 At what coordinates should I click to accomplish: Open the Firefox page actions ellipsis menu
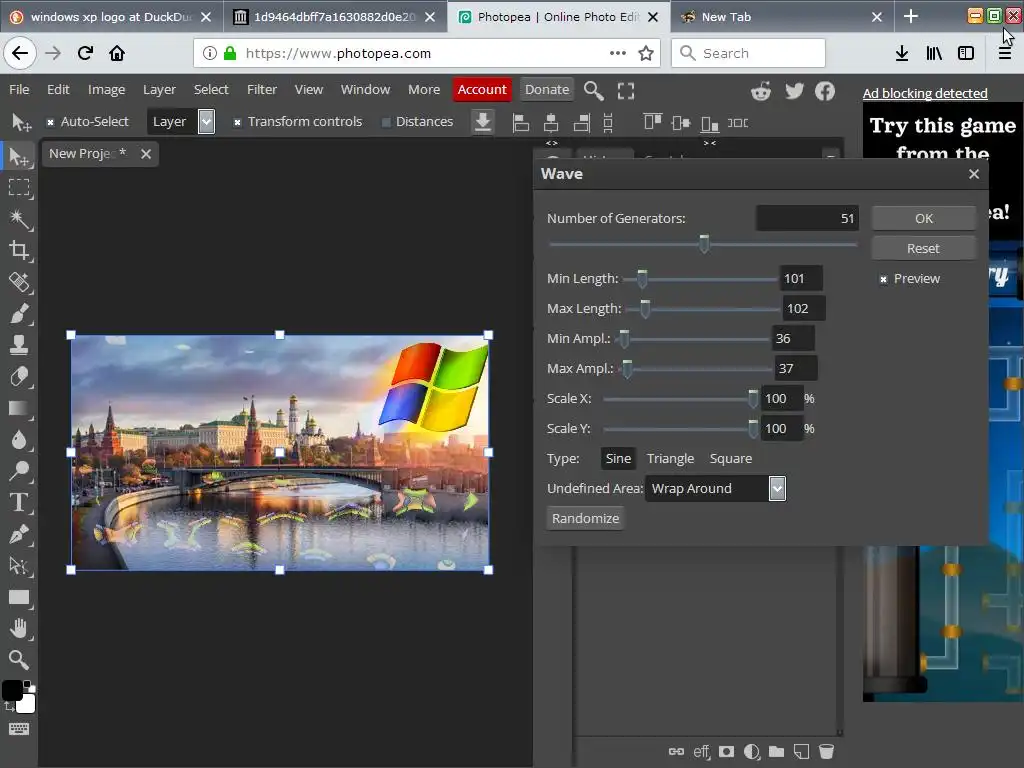tap(618, 53)
